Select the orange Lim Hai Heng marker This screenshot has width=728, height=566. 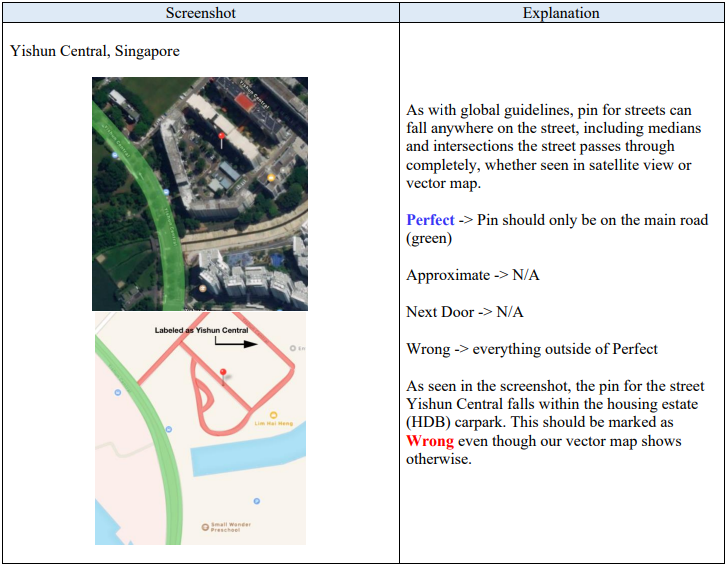(x=273, y=415)
